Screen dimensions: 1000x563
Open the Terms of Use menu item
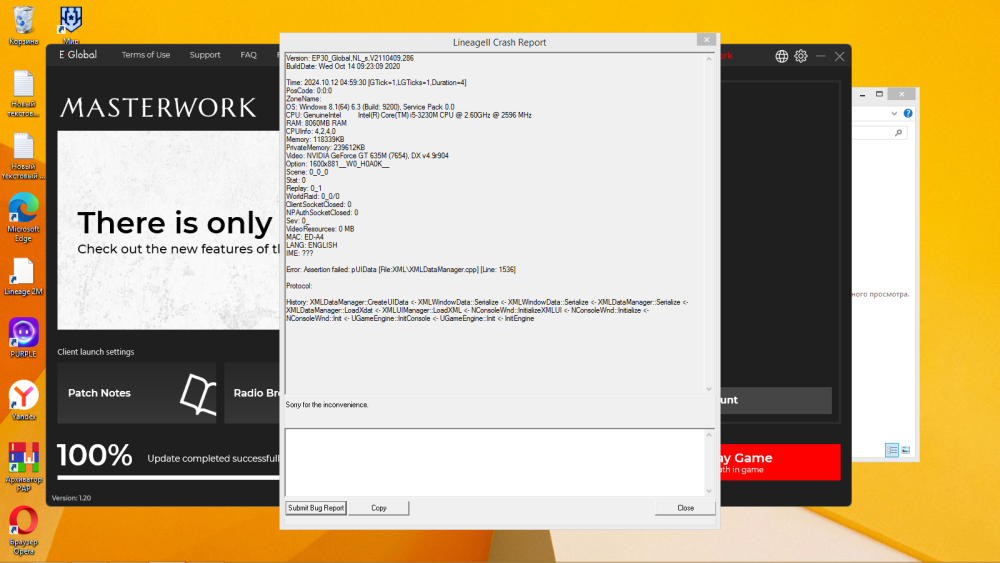click(146, 55)
